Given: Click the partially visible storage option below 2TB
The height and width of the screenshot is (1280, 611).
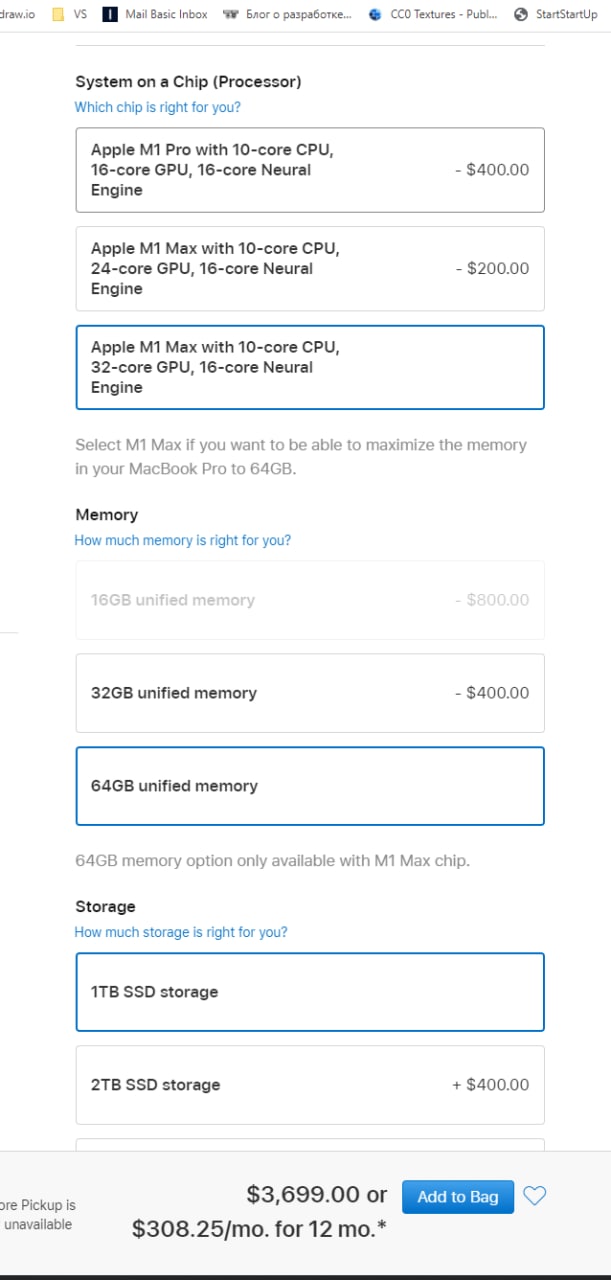Looking at the screenshot, I should (x=310, y=1143).
